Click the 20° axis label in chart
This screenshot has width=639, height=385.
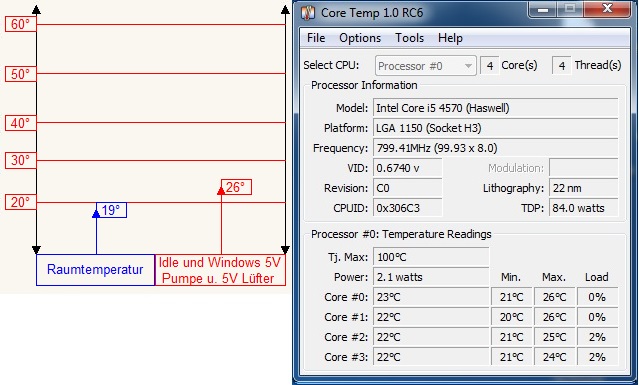tap(21, 202)
